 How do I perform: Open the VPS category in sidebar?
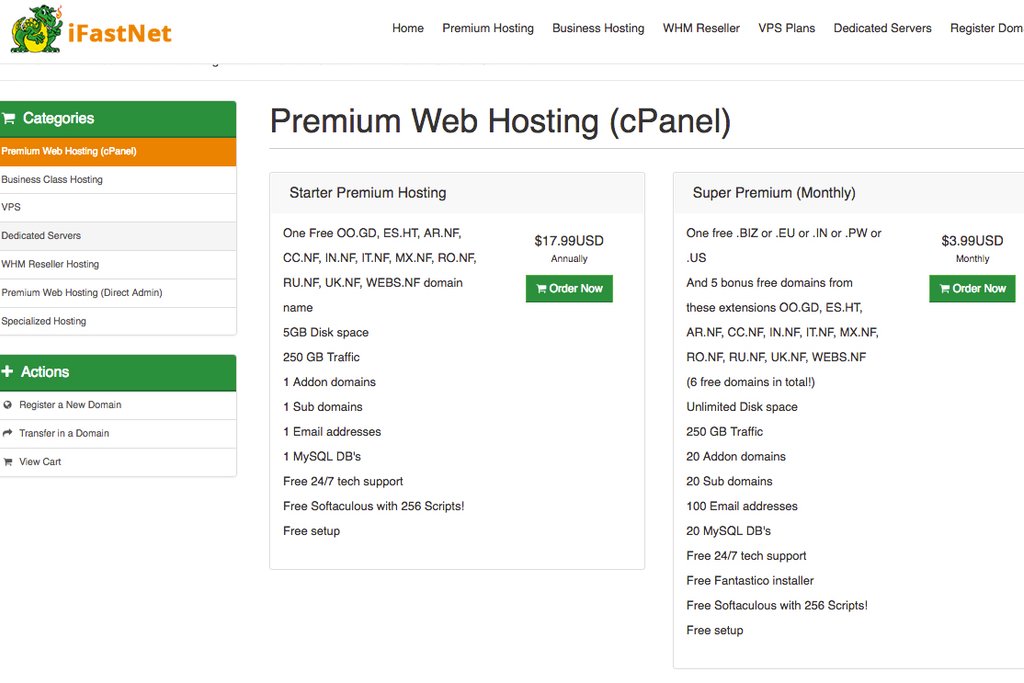pyautogui.click(x=11, y=208)
